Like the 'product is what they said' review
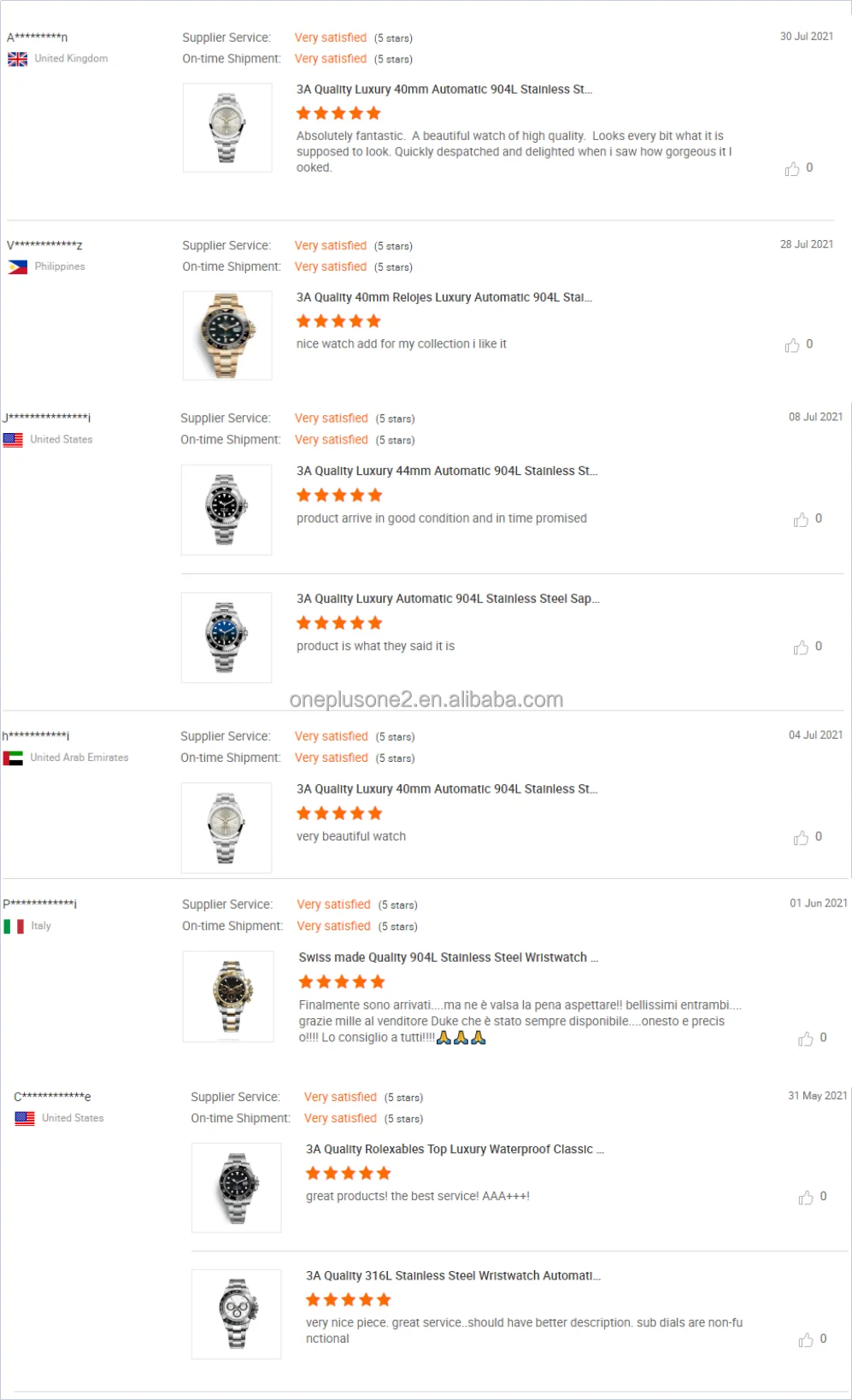Viewport: 852px width, 1400px height. click(x=801, y=647)
